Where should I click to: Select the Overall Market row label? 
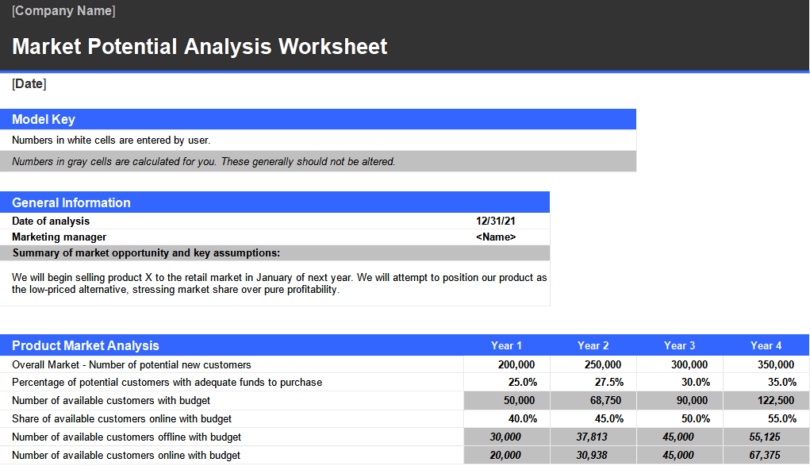pyautogui.click(x=131, y=365)
